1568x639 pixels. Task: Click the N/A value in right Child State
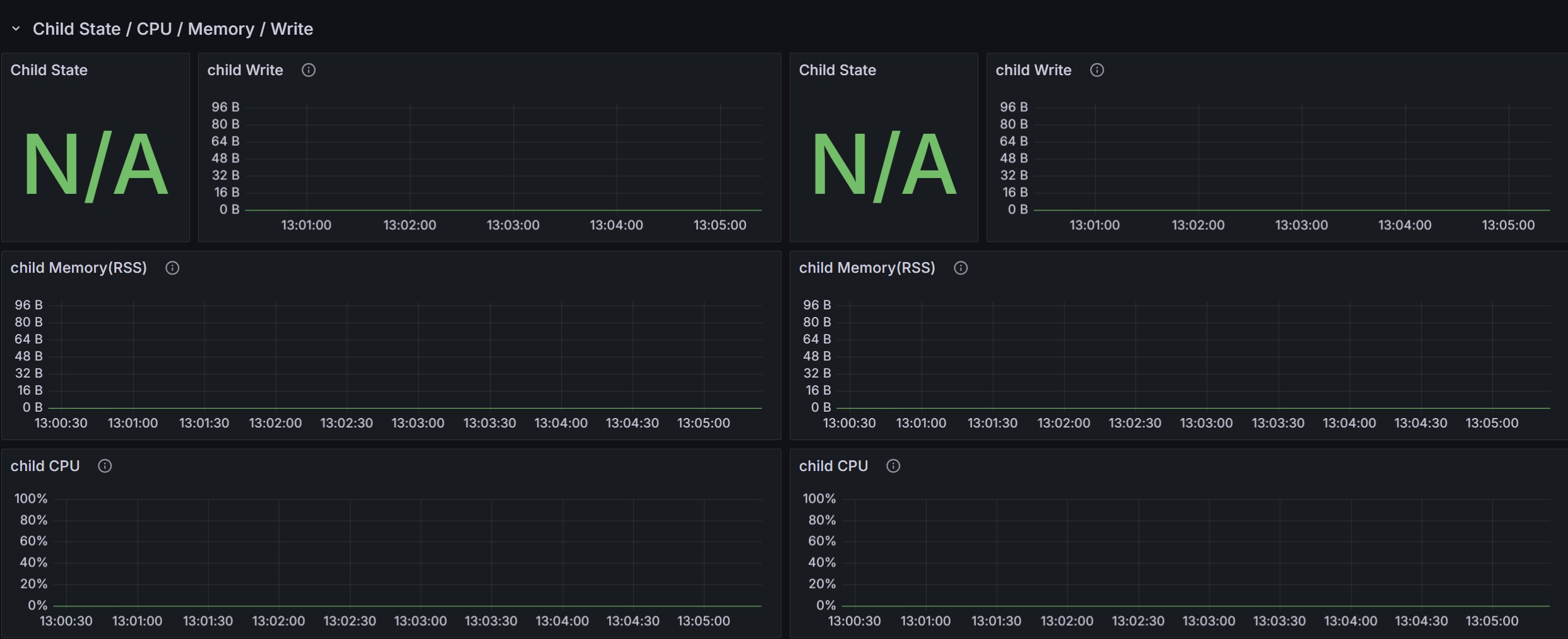pyautogui.click(x=884, y=165)
